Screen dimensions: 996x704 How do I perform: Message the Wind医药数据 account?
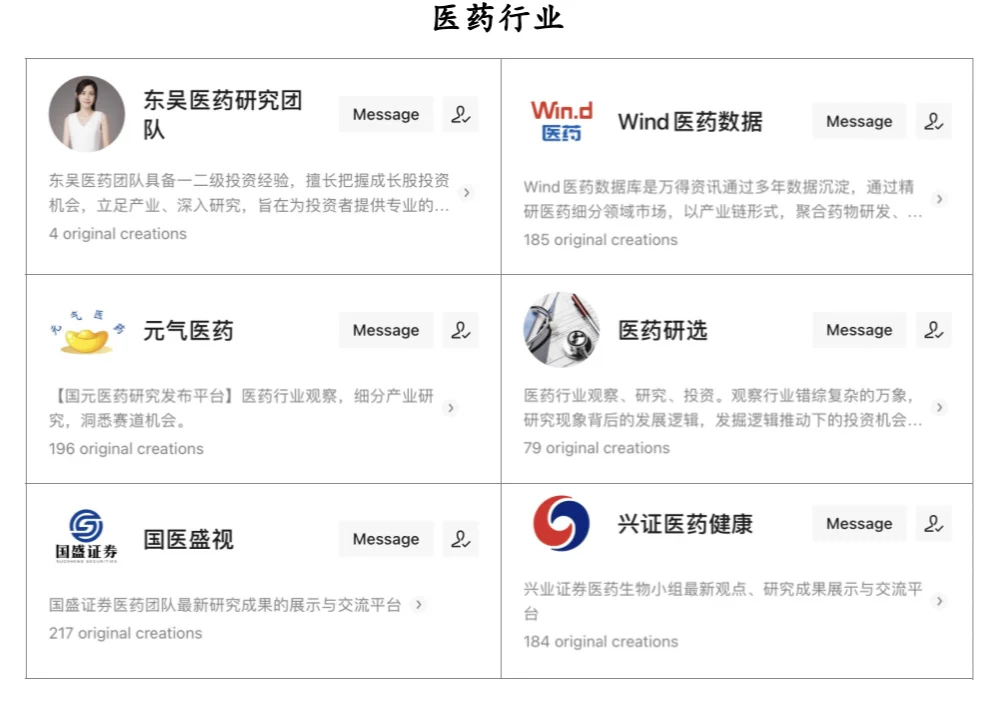click(x=859, y=121)
